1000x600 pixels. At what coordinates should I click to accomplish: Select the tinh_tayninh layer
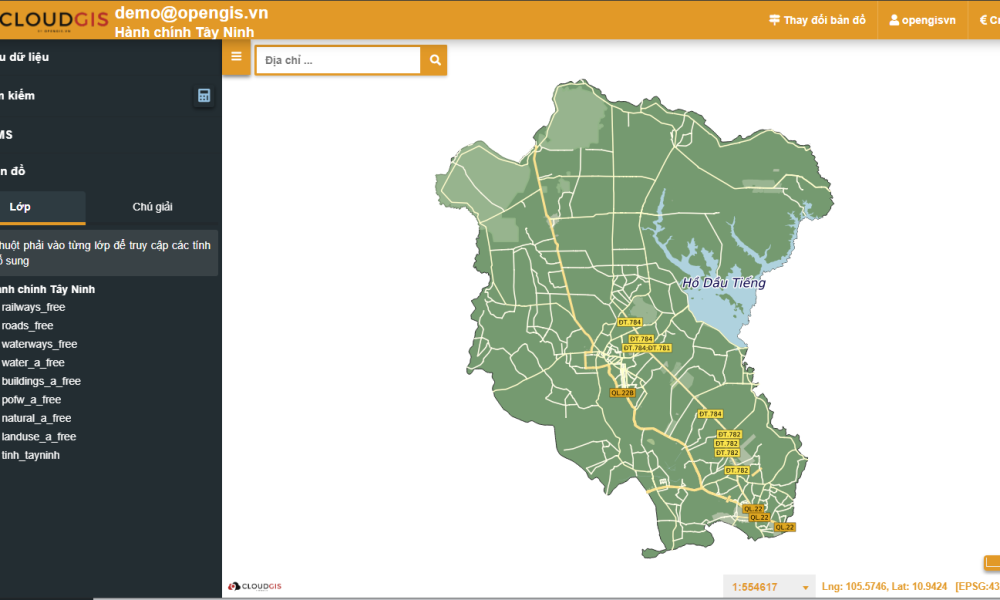click(31, 455)
